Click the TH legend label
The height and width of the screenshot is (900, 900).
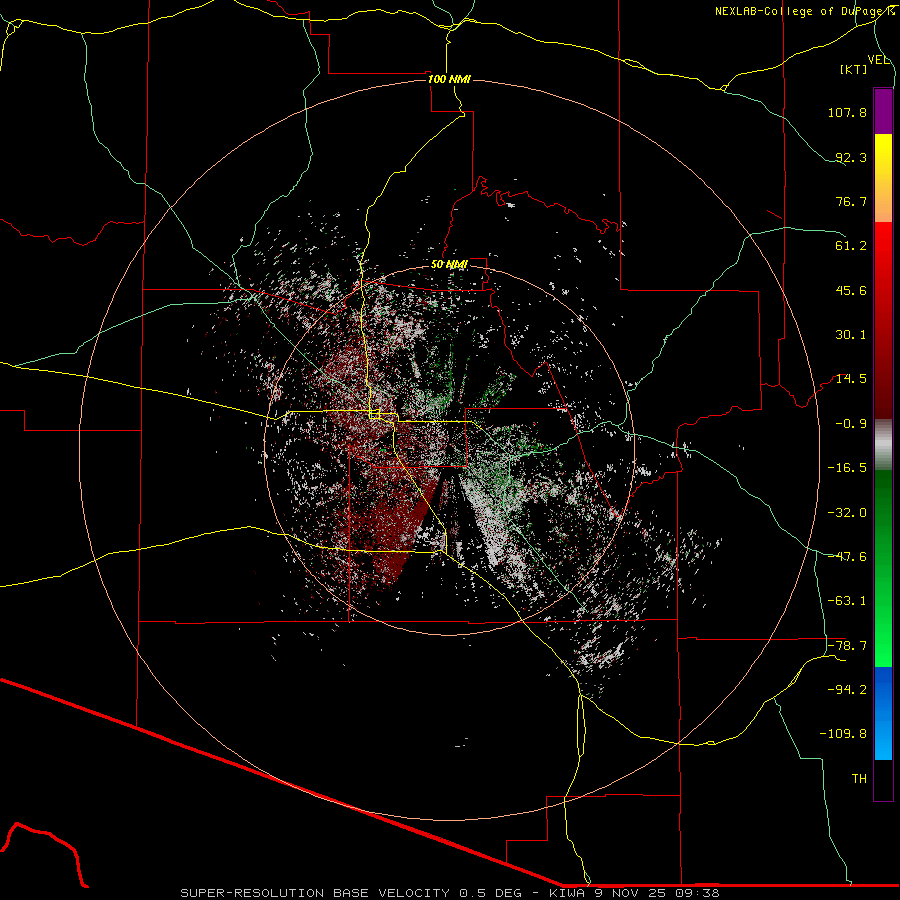[x=859, y=779]
